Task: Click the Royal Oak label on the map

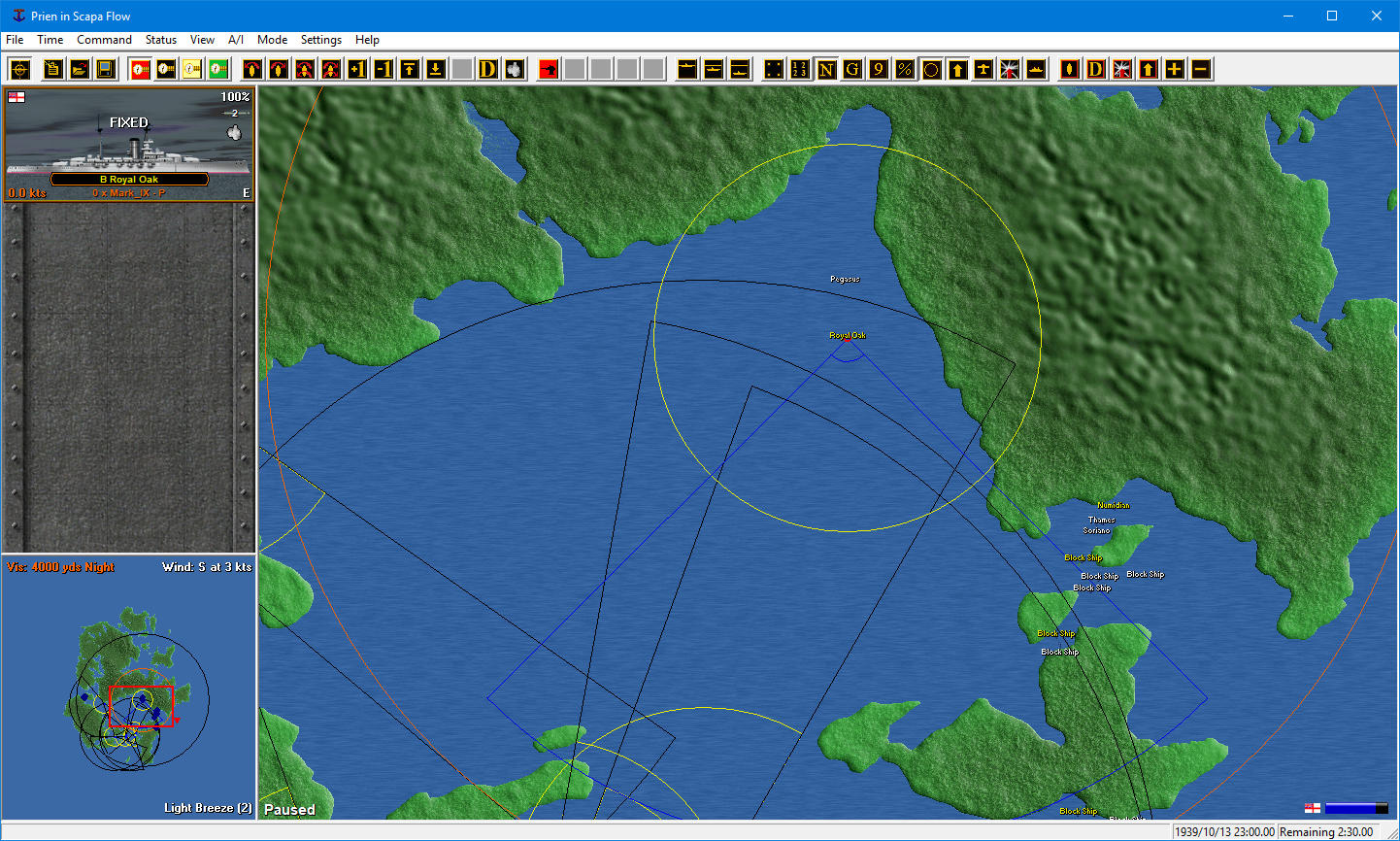Action: pyautogui.click(x=846, y=335)
